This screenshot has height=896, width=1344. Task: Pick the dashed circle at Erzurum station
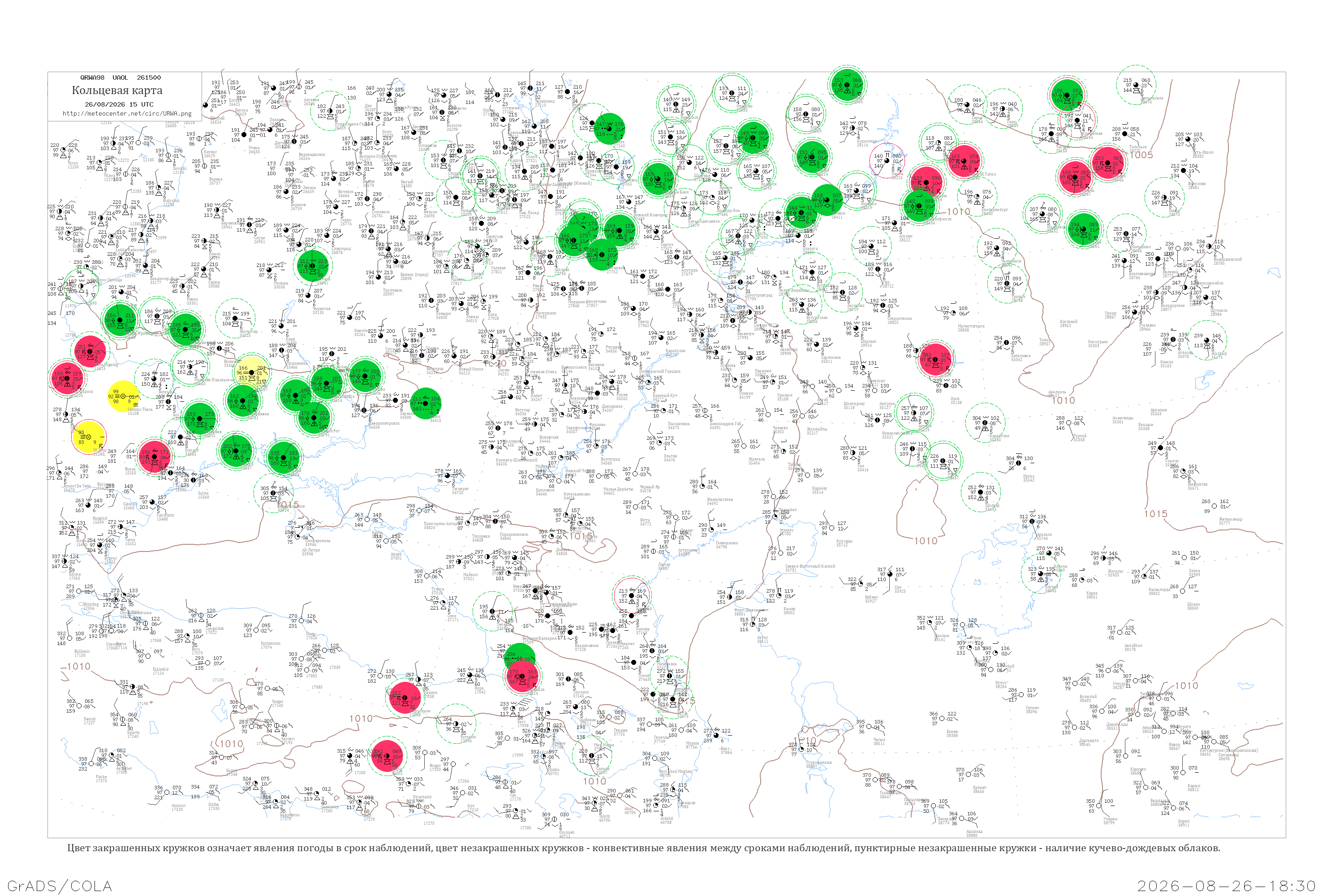(456, 724)
